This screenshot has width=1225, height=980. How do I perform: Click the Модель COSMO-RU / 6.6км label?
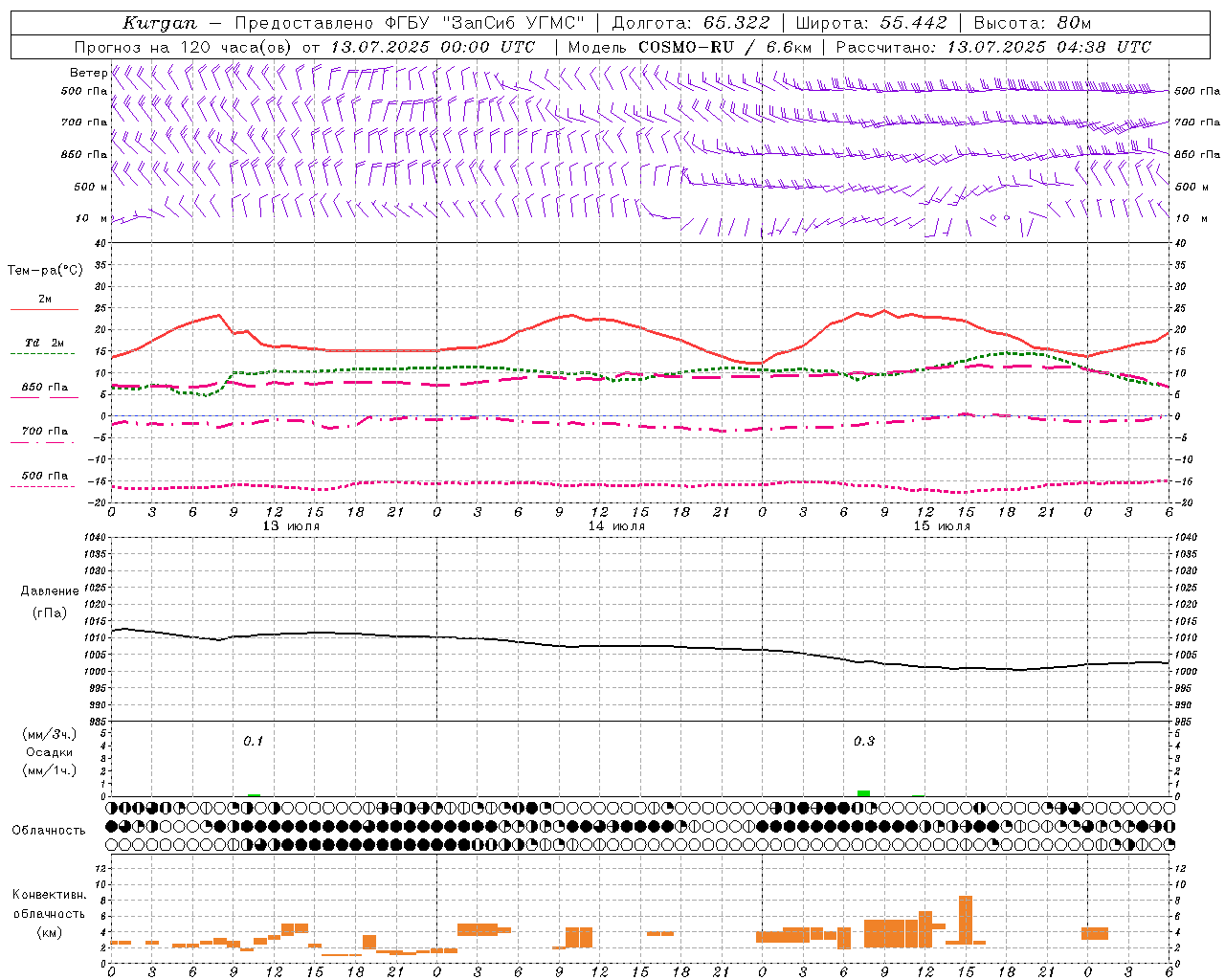[x=689, y=47]
